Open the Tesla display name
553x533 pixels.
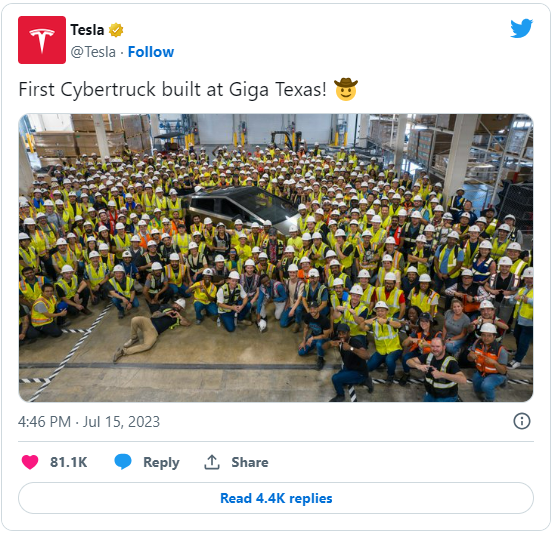point(87,30)
